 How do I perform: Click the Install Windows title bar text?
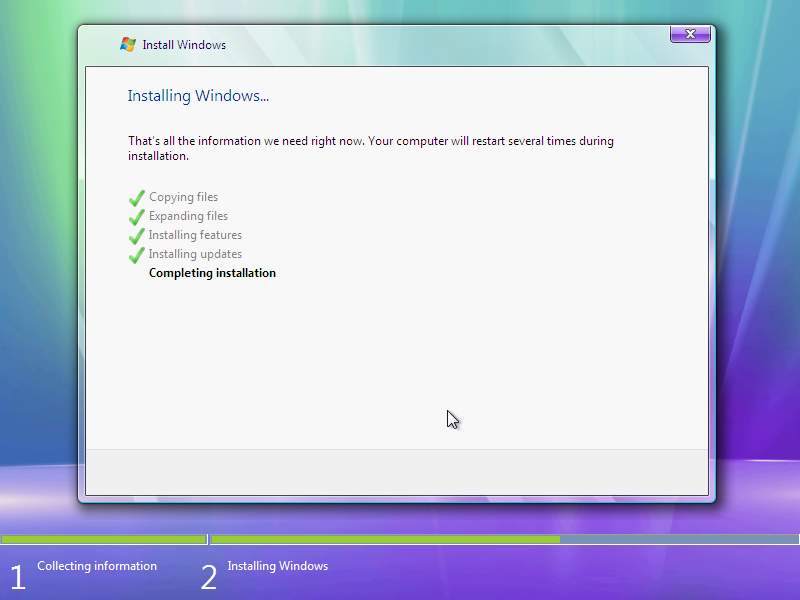[184, 44]
